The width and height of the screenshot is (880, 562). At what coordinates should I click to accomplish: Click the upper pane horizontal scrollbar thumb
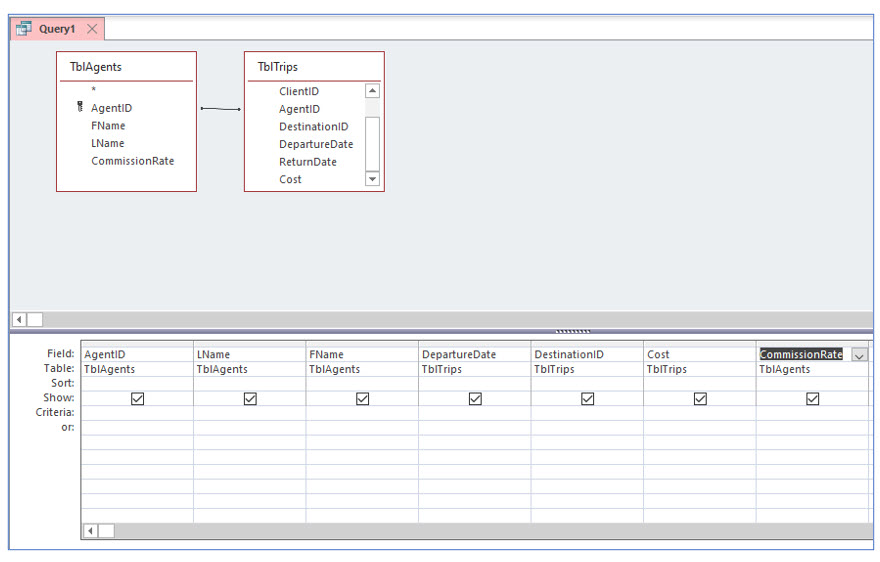35,319
